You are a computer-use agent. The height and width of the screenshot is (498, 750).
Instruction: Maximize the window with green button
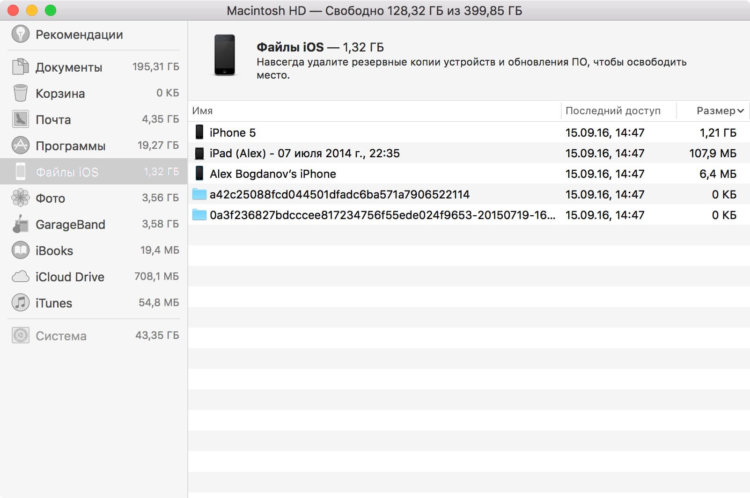pos(50,10)
